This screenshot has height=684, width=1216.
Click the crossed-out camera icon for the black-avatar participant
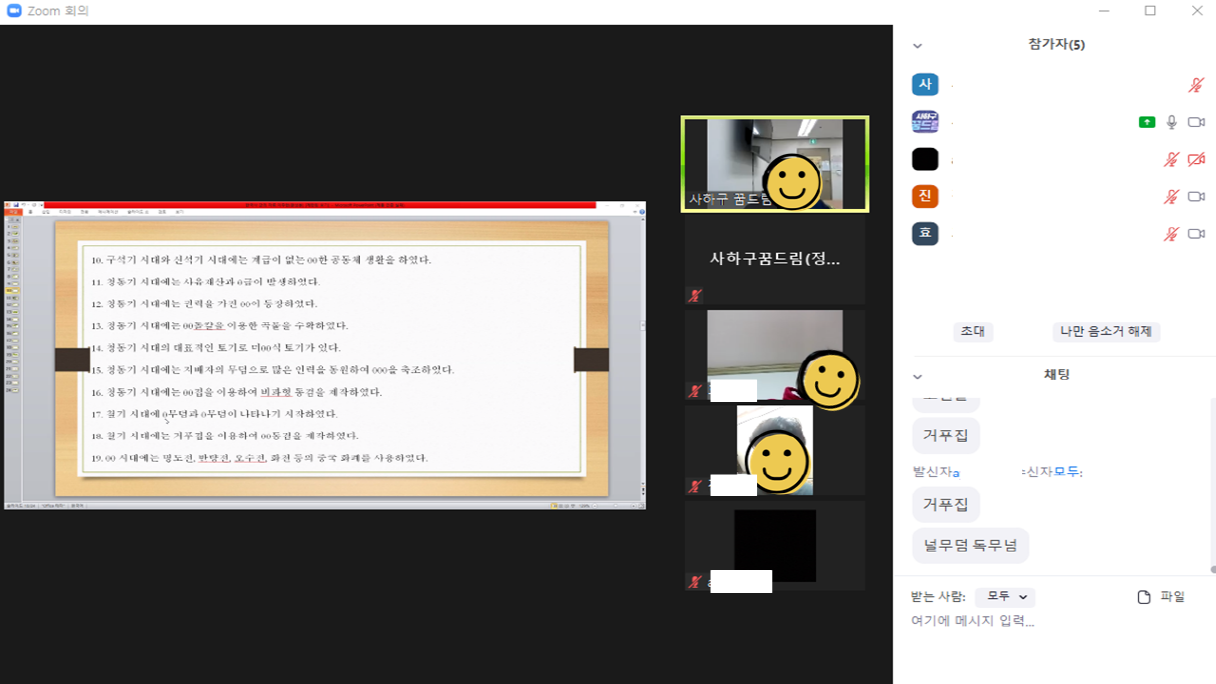pos(1196,159)
